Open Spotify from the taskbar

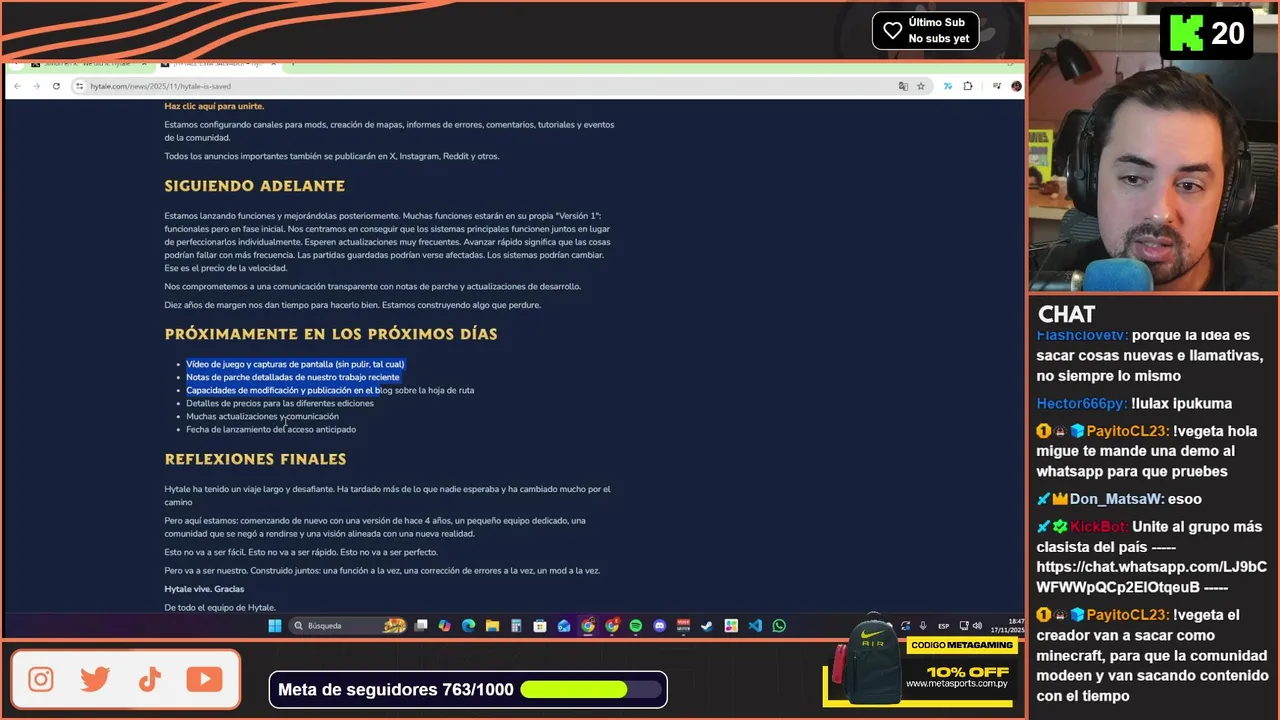pos(636,626)
